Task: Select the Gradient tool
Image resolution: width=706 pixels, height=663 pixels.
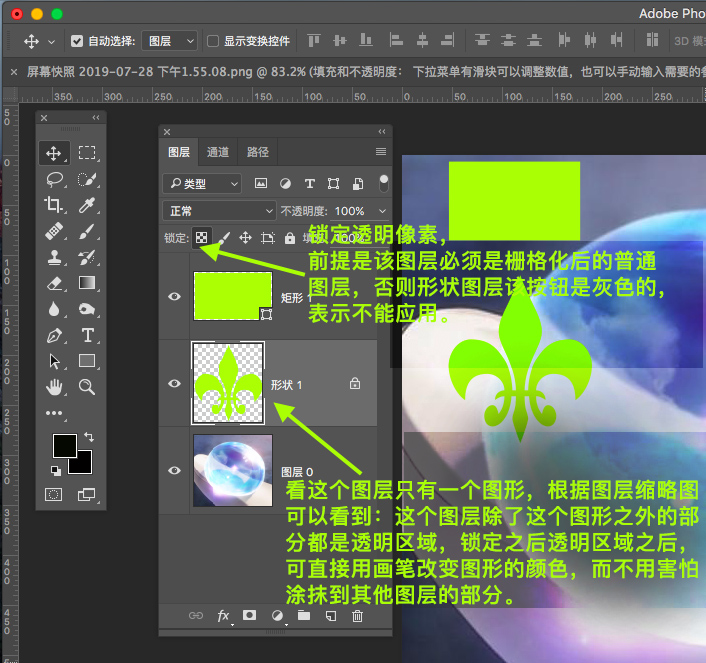Action: [87, 282]
